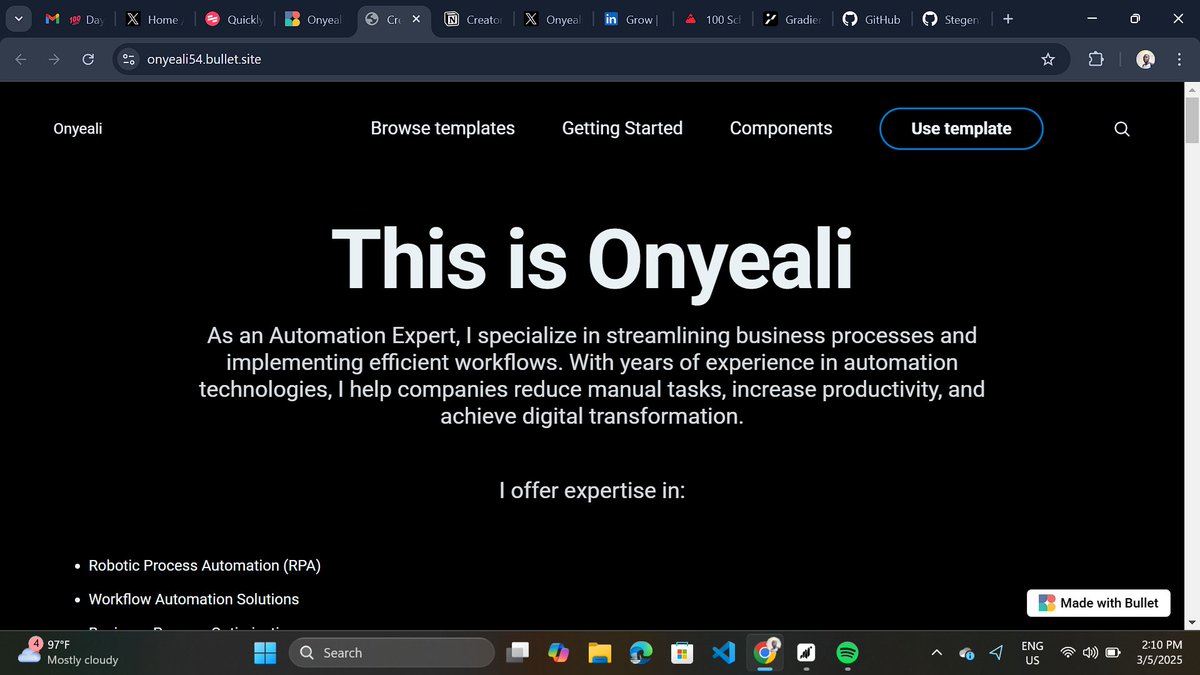Switch to the Gmail tab
Screen dimensions: 1200x675
[x=76, y=19]
